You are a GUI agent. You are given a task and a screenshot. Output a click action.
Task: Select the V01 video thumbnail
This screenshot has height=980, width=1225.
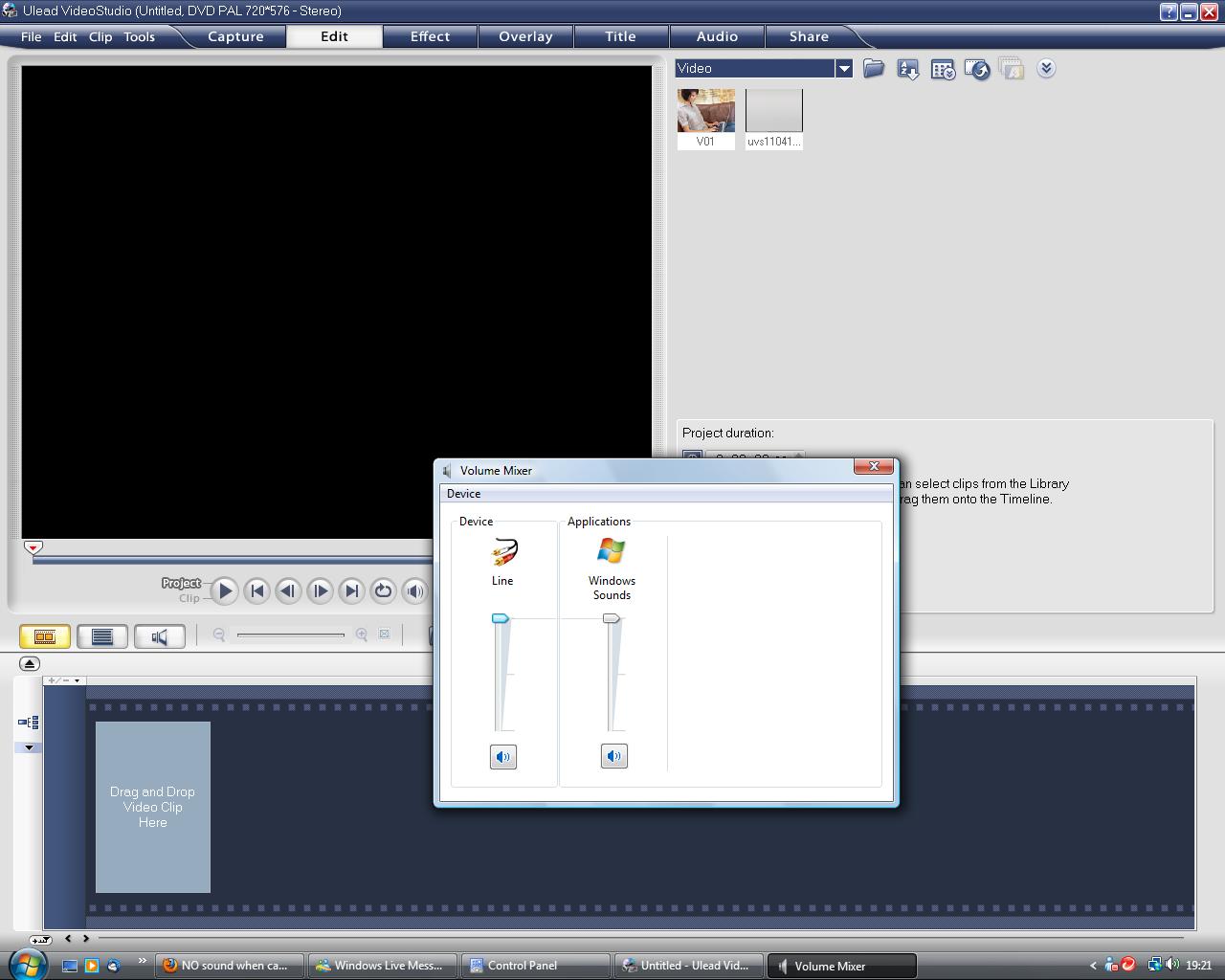click(x=706, y=119)
